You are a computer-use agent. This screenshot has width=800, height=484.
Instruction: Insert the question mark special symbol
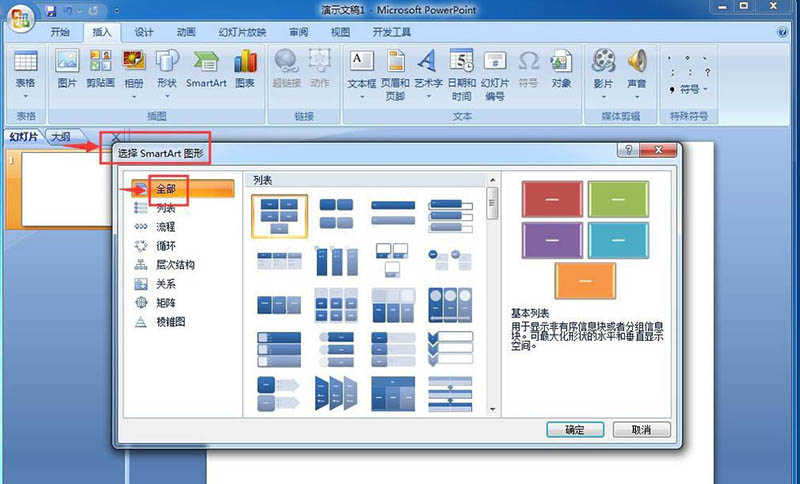tap(707, 72)
